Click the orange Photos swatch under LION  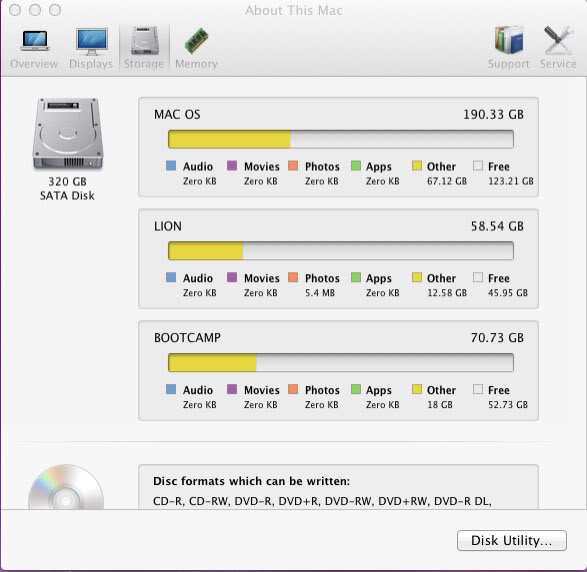pyautogui.click(x=293, y=277)
